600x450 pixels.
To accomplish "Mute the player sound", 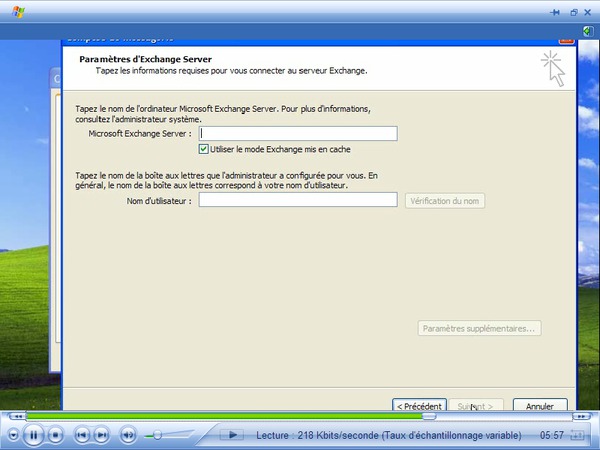I will [128, 435].
